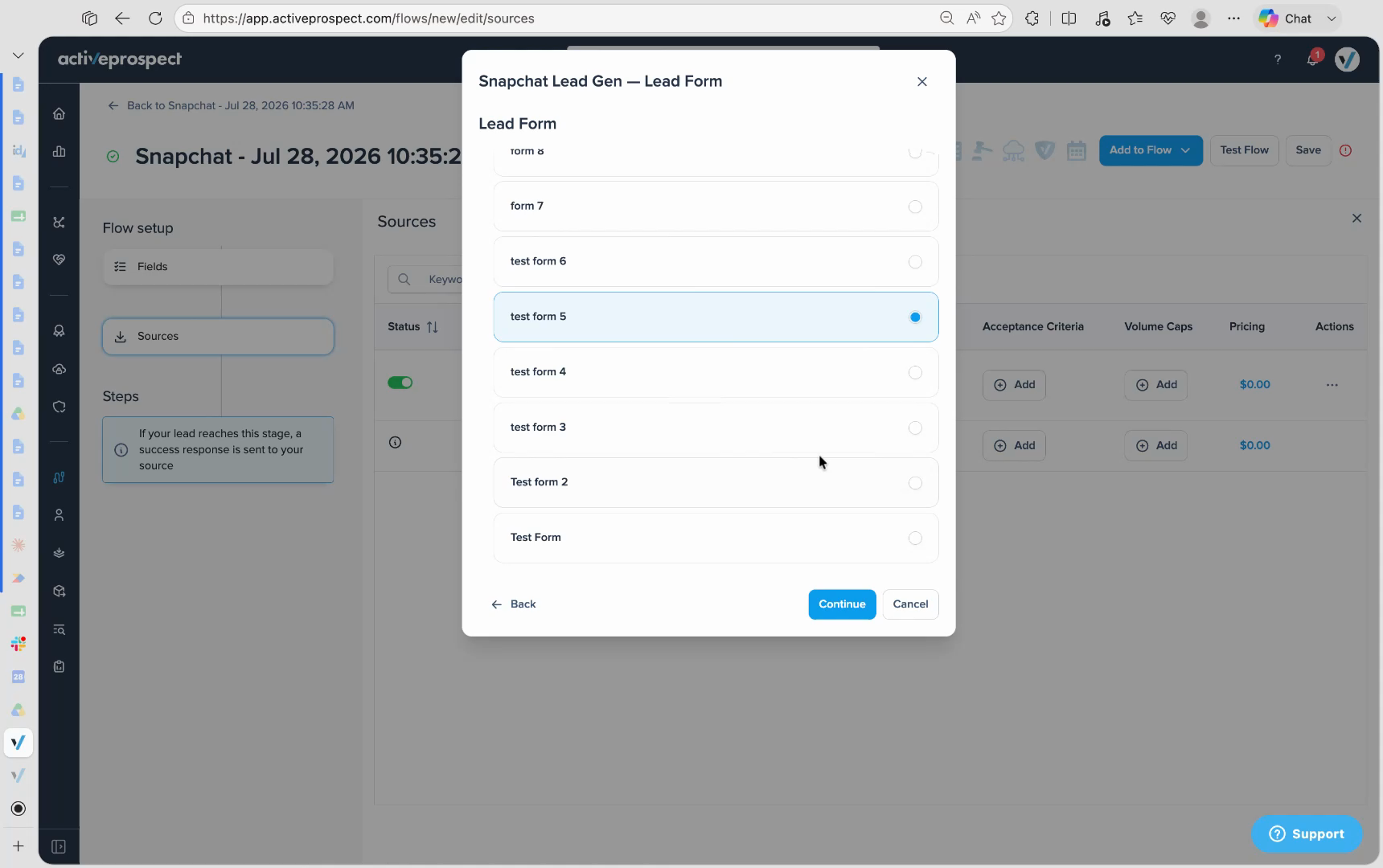Click the layers download sidebar icon
Viewport: 1383px width, 868px height.
point(59,553)
